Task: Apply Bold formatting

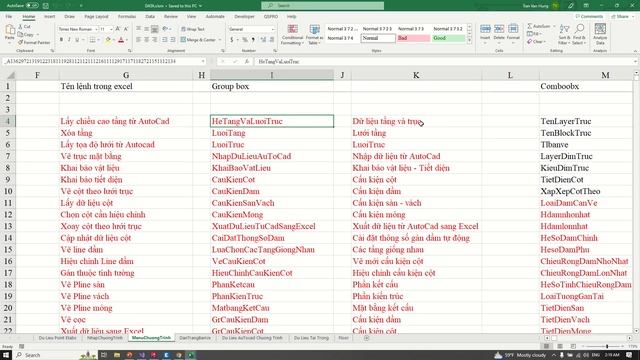Action: tap(61, 40)
